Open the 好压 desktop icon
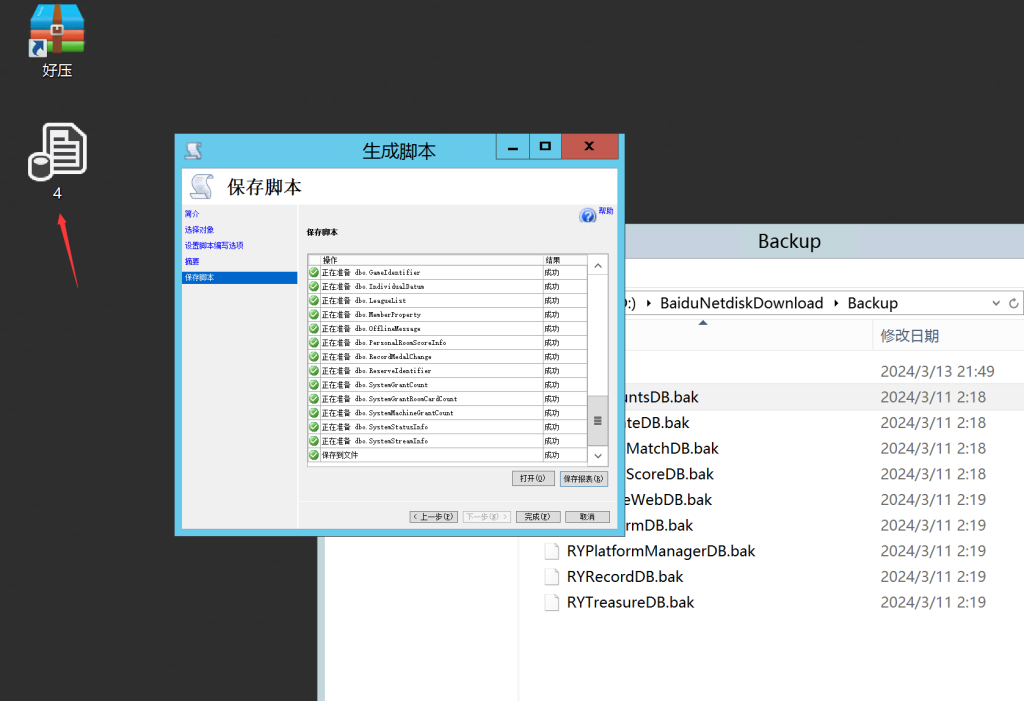This screenshot has height=701, width=1024. 55,30
